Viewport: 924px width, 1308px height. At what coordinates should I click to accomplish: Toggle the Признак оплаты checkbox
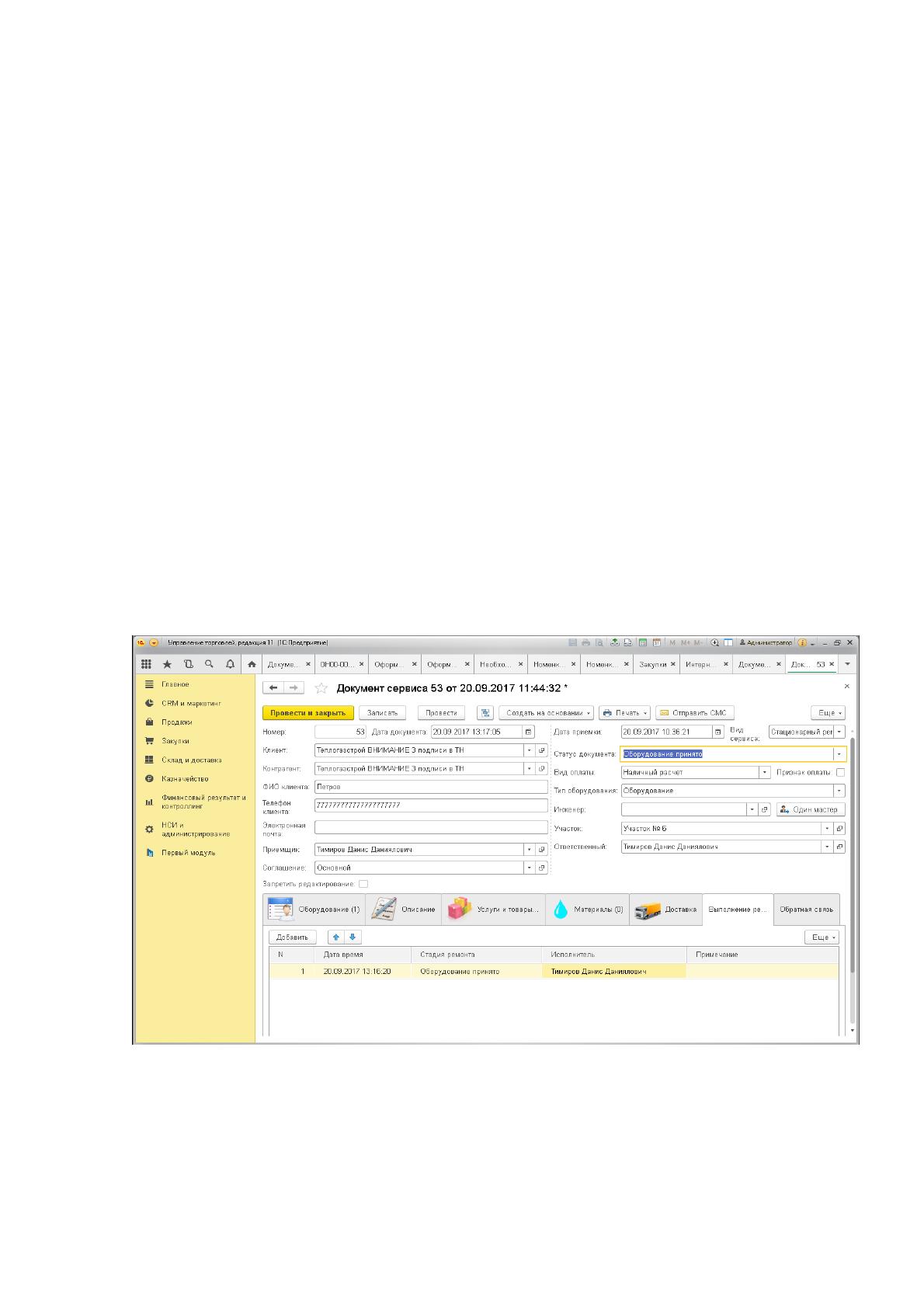tap(840, 772)
